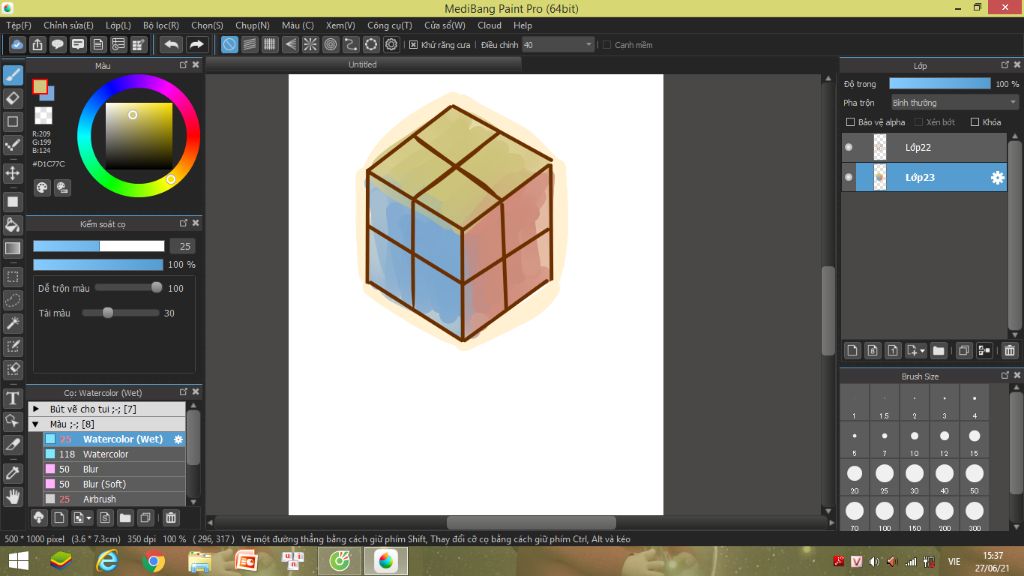Open the add-brush dropdown in brush panel

pyautogui.click(x=82, y=518)
